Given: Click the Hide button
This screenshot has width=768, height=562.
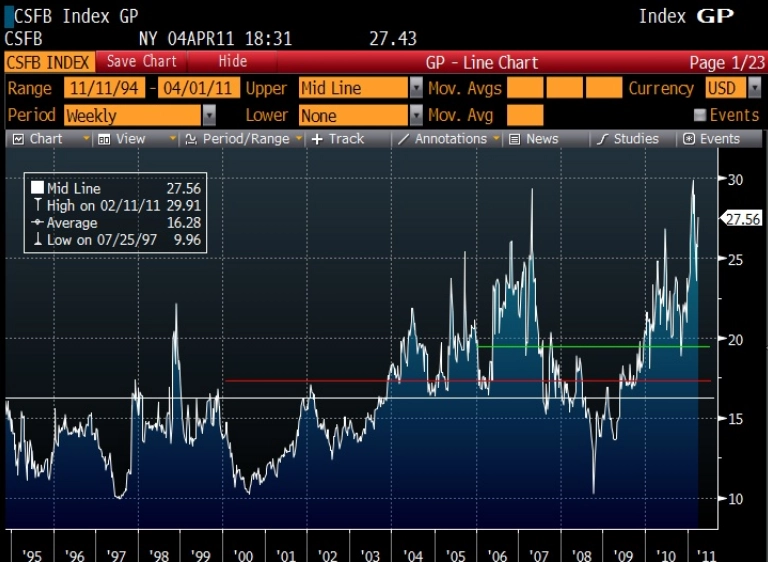Looking at the screenshot, I should [232, 62].
